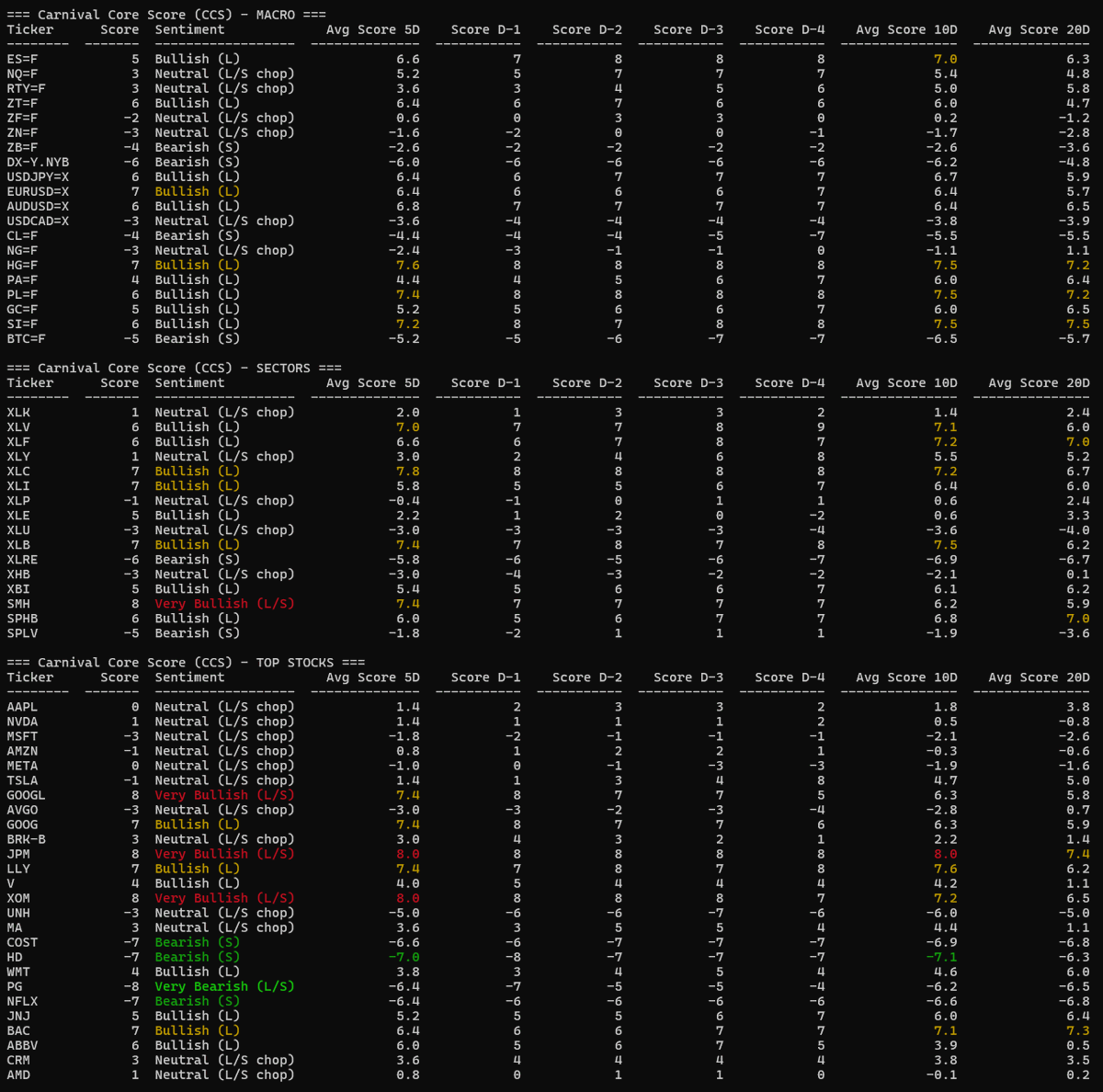Image resolution: width=1103 pixels, height=1092 pixels.
Task: Click HD Avg Score 10D value -7.1
Action: 942,956
